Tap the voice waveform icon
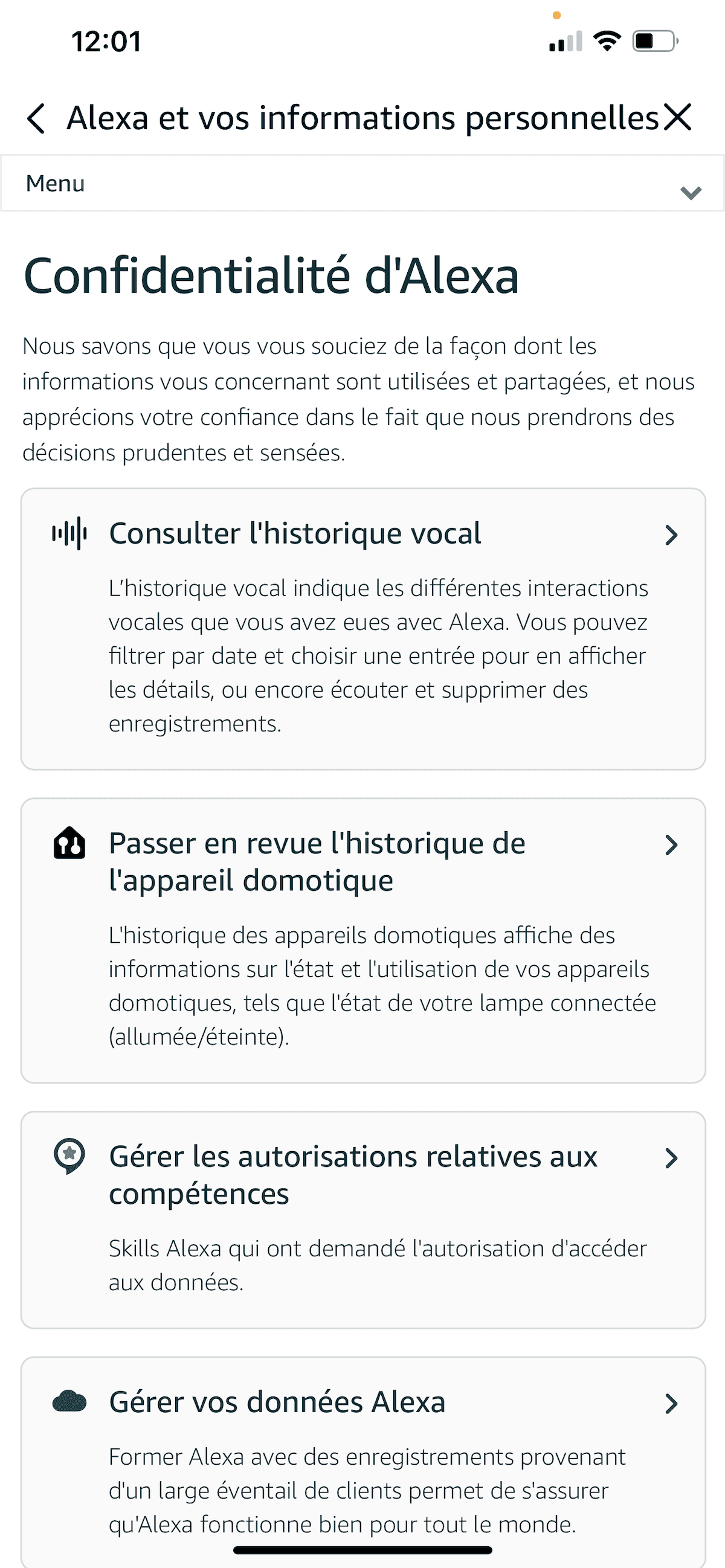Image resolution: width=725 pixels, height=1568 pixels. point(69,533)
